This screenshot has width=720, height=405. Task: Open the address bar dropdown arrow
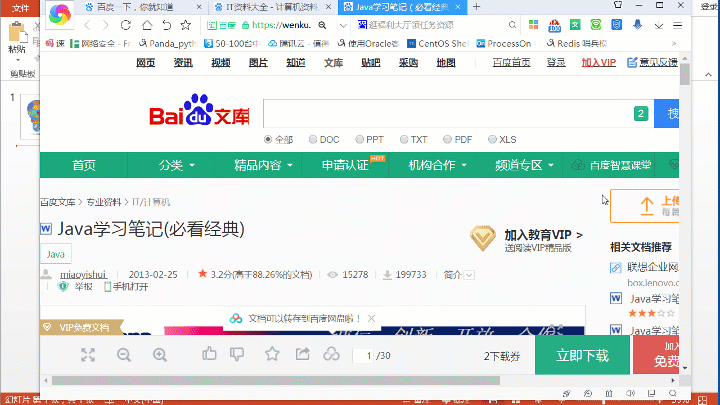tap(343, 25)
